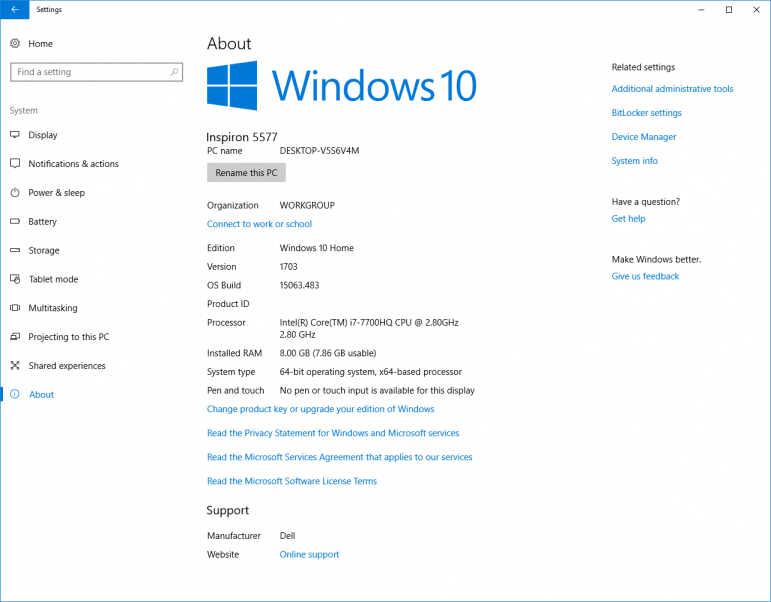Maximize the Settings window

point(729,9)
